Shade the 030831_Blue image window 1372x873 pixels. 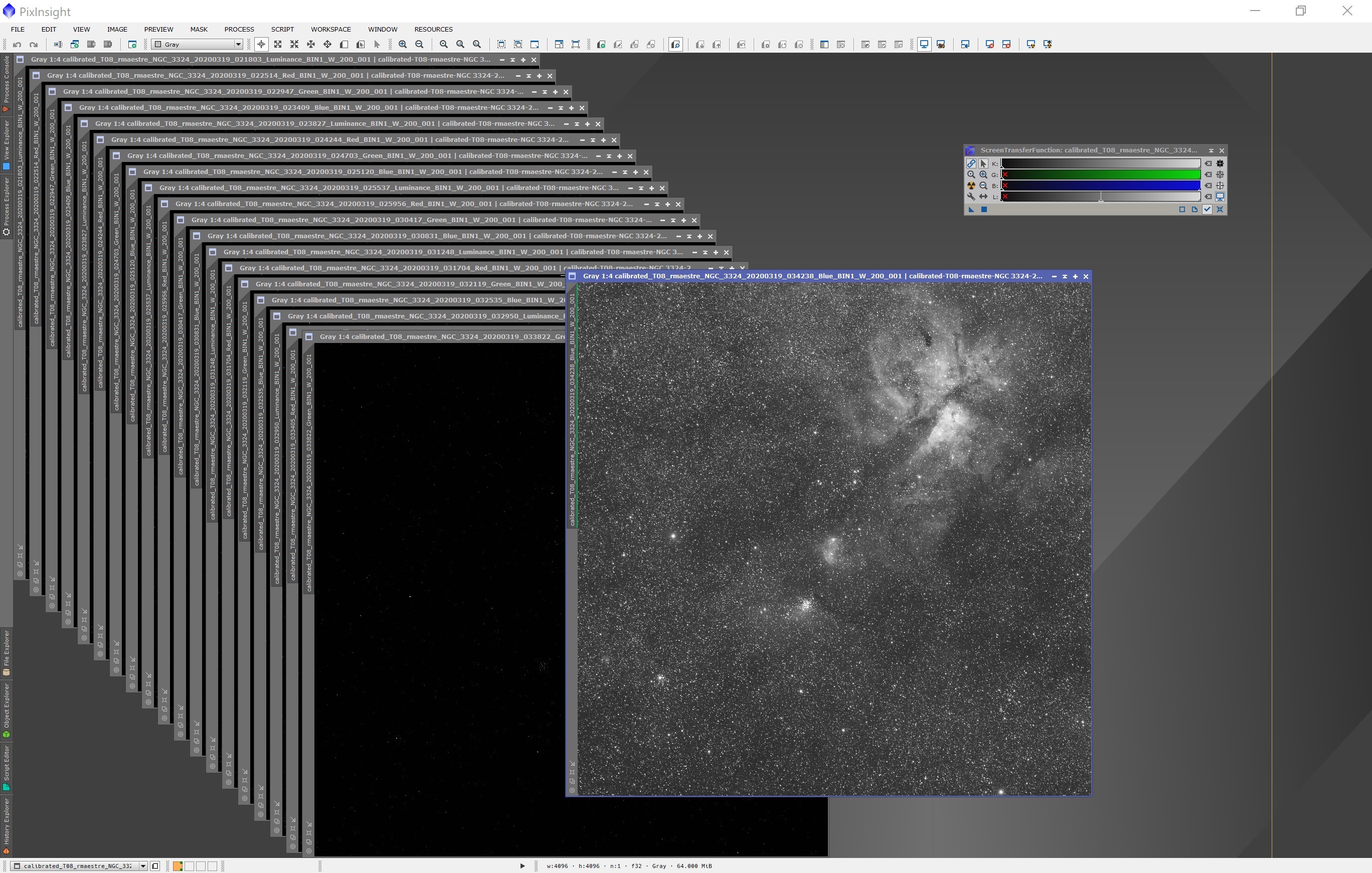tap(689, 236)
